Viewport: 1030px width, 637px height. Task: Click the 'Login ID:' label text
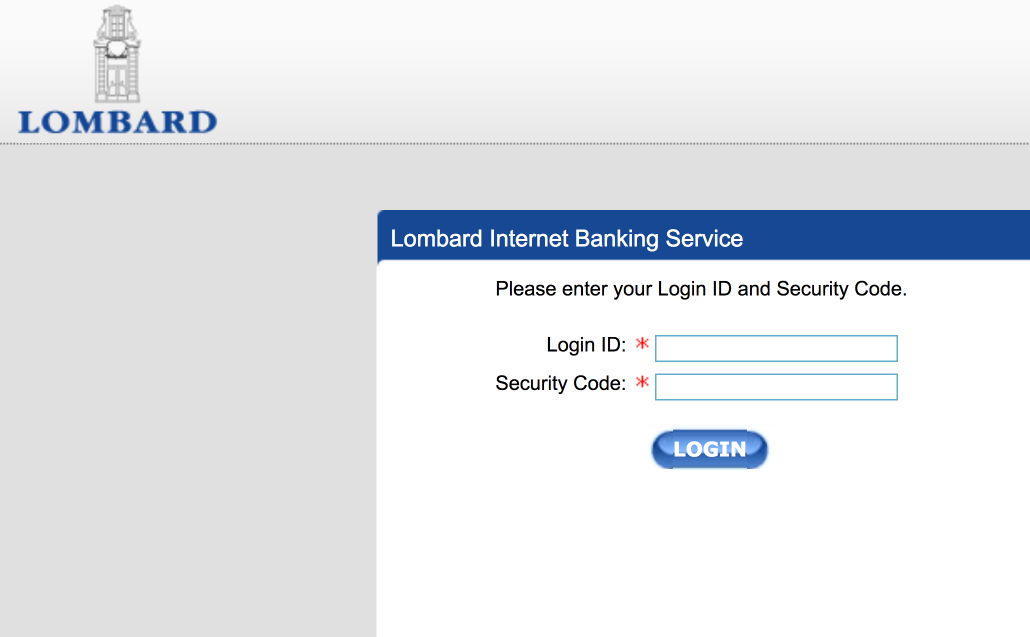(585, 344)
